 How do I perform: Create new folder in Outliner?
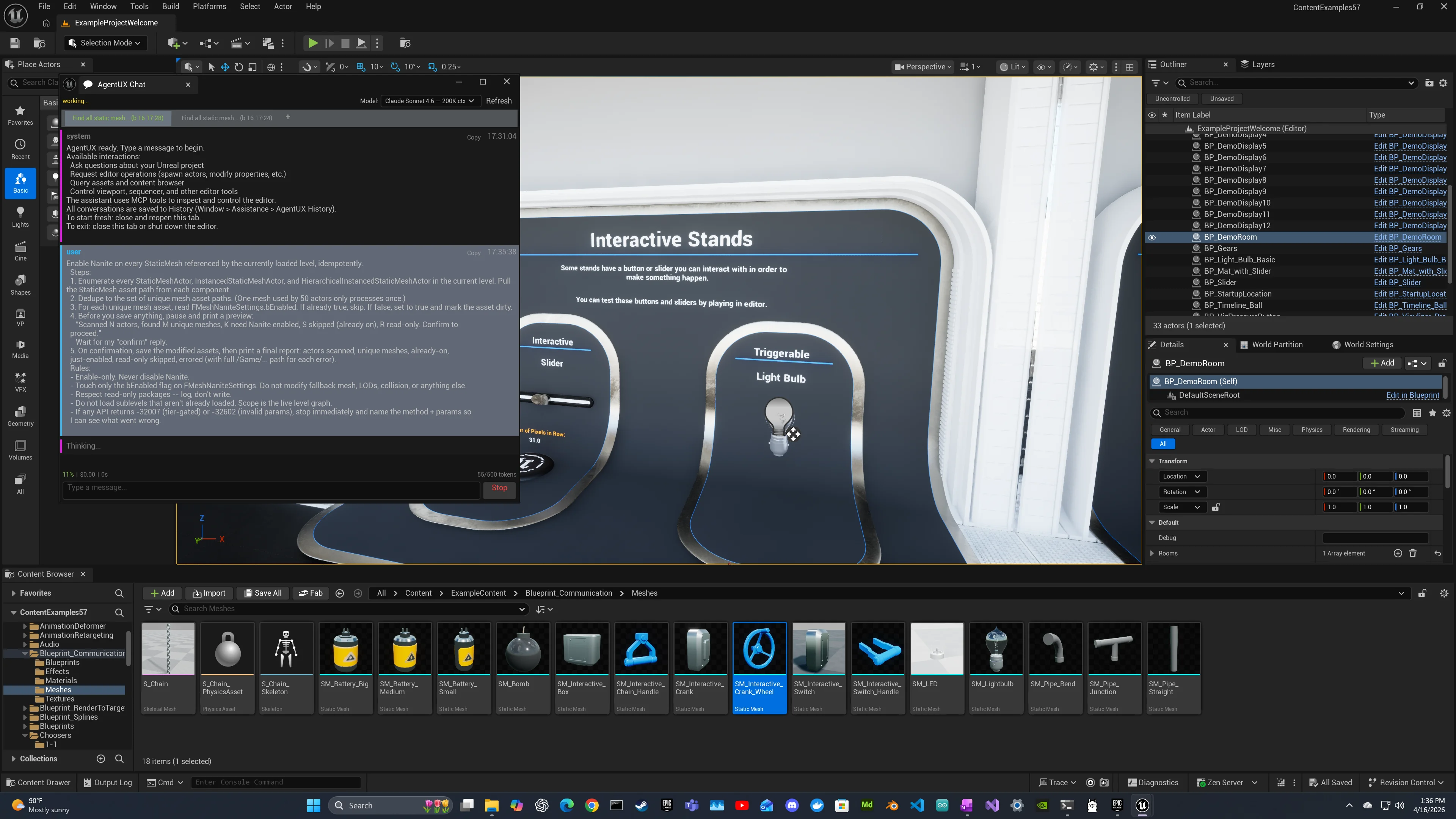click(x=1429, y=83)
